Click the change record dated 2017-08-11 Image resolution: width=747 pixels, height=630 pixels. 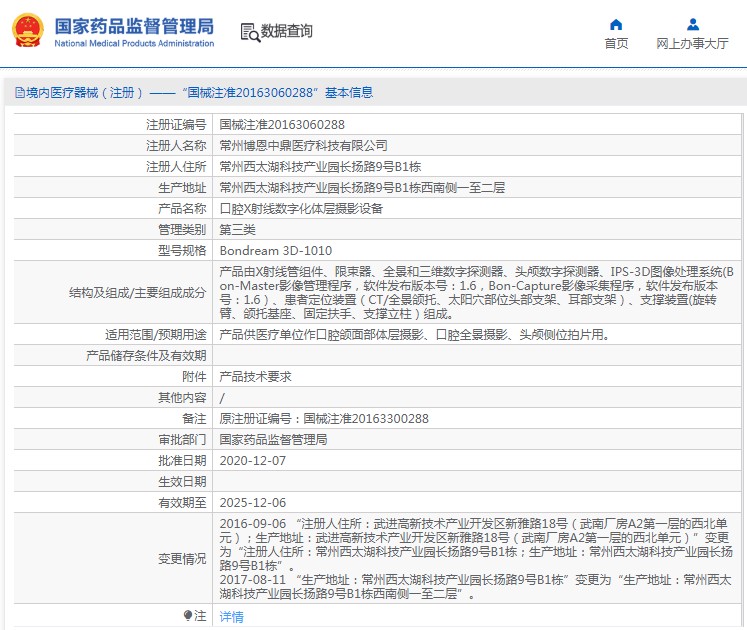(475, 587)
